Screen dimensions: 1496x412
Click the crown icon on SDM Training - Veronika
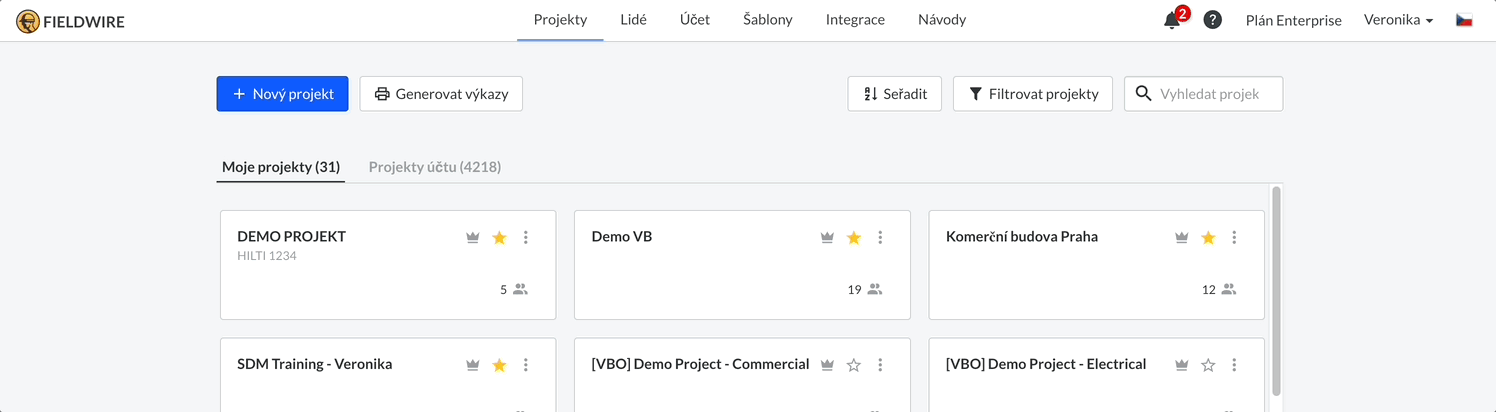(x=473, y=365)
